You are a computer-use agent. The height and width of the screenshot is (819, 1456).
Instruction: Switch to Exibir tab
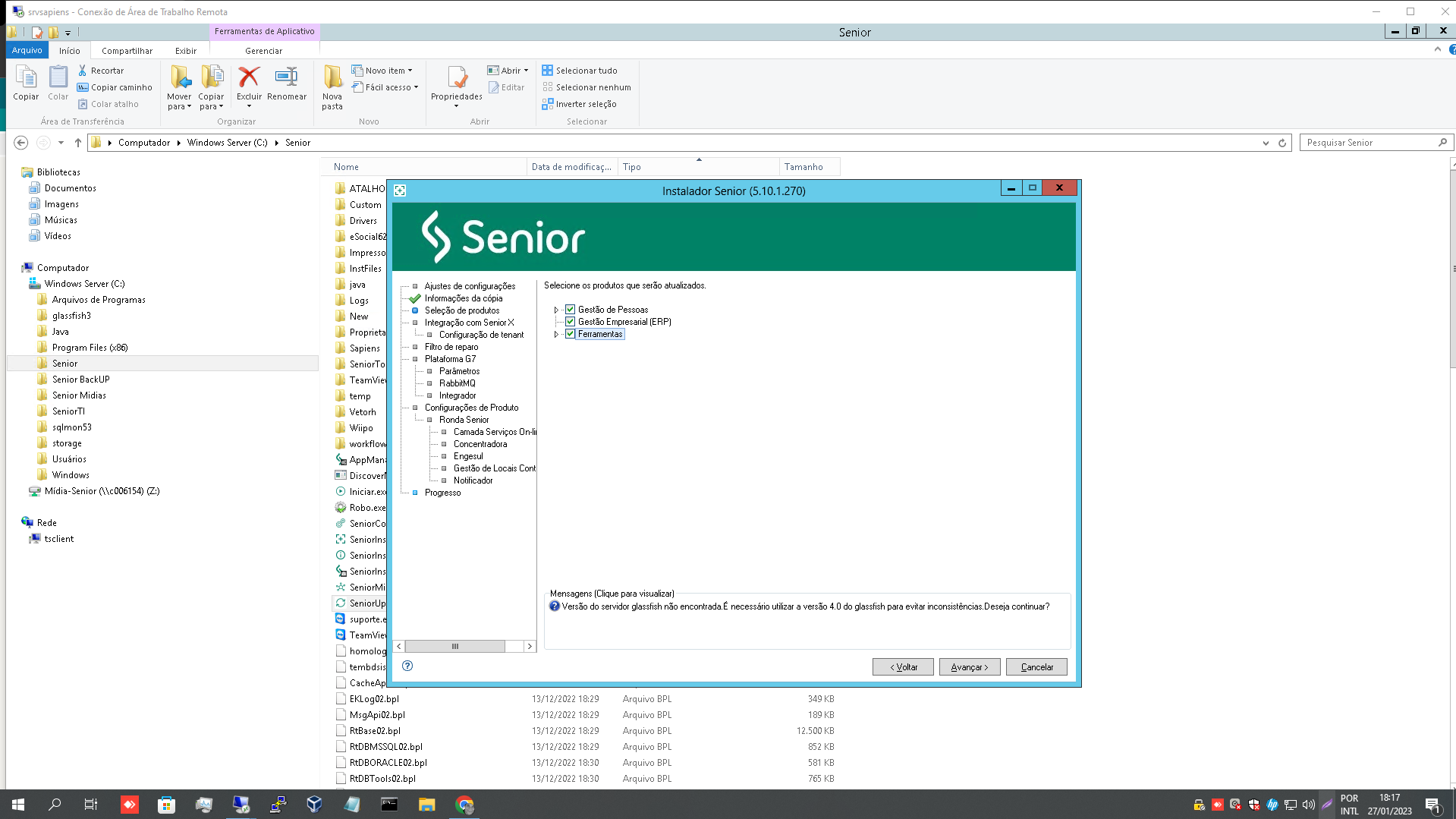[x=186, y=51]
